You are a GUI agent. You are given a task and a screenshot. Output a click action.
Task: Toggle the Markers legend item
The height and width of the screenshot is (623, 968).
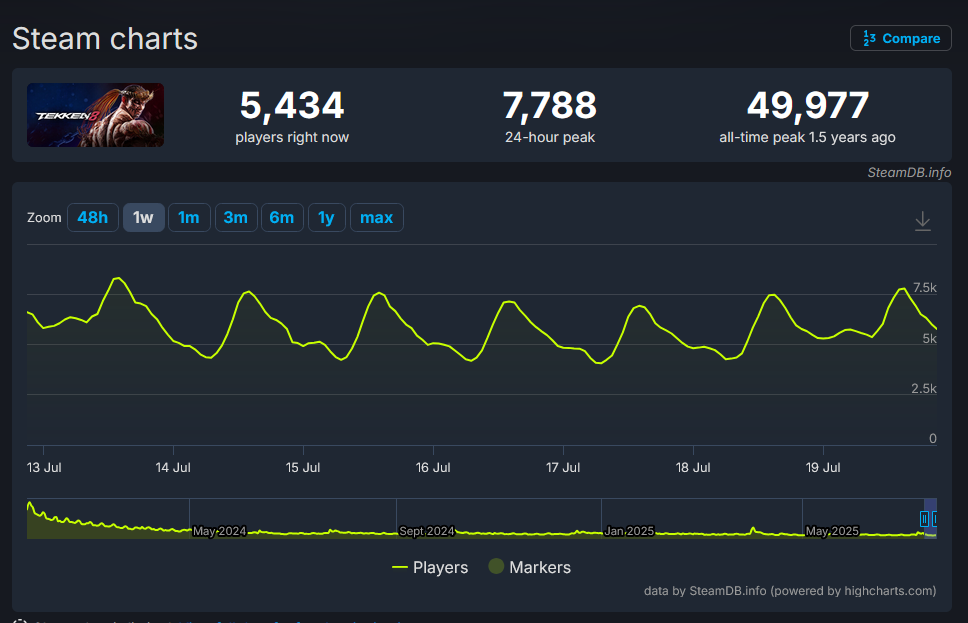click(530, 567)
